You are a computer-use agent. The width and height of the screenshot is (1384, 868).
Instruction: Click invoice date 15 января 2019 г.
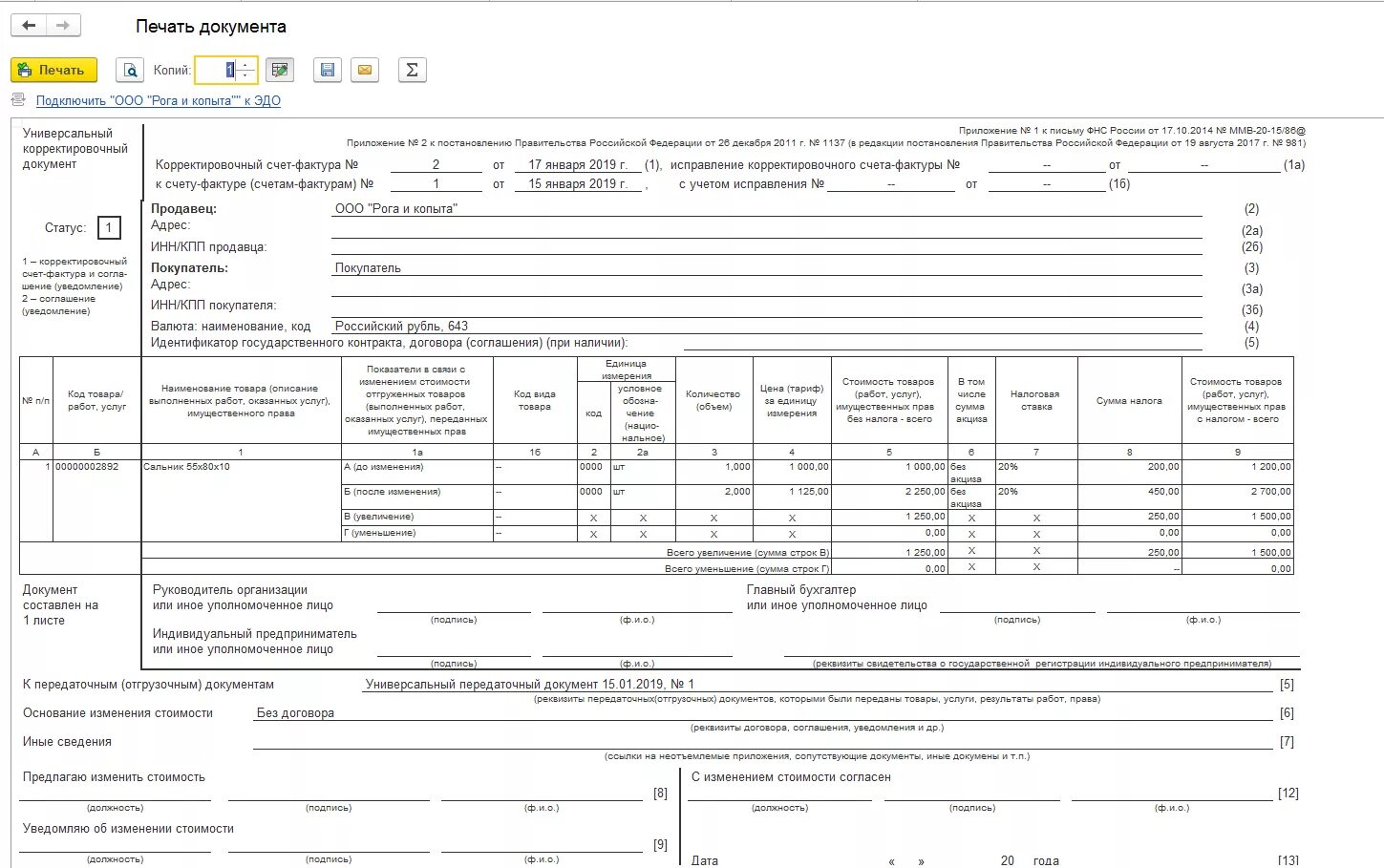[578, 183]
